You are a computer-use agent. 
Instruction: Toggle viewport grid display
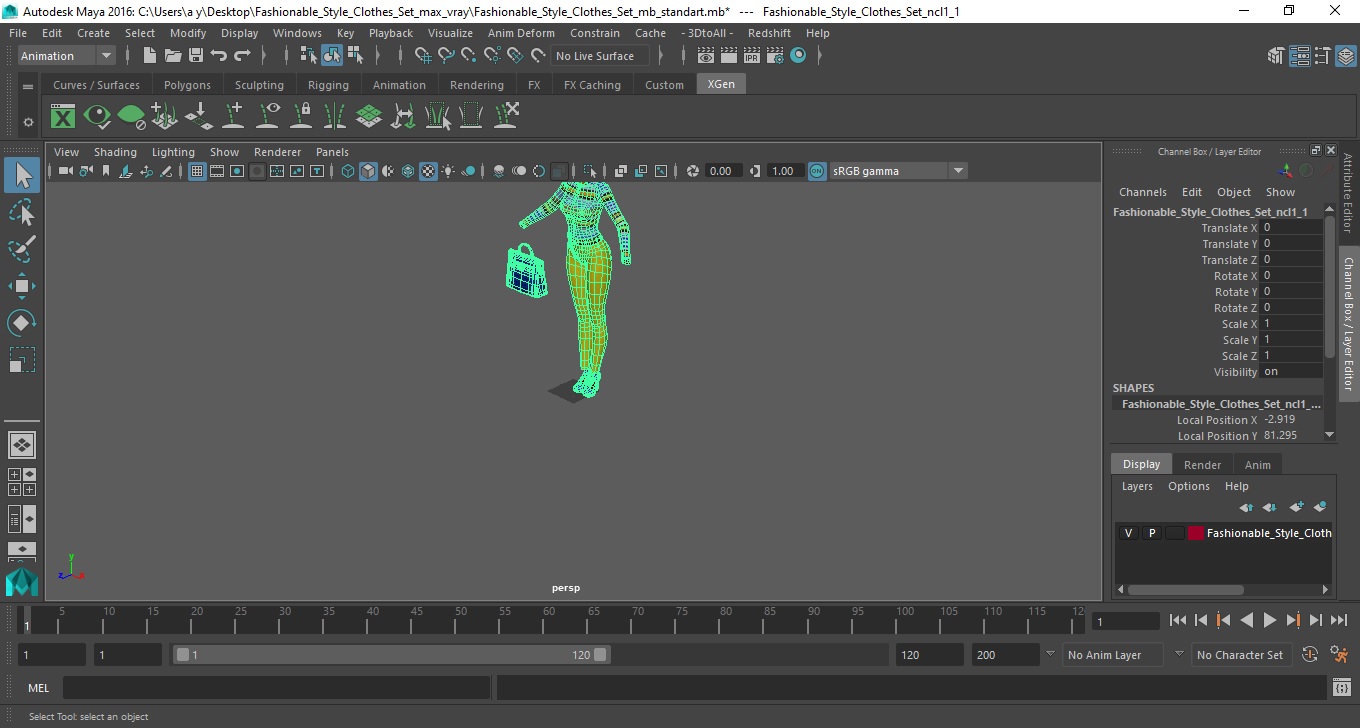pos(197,171)
